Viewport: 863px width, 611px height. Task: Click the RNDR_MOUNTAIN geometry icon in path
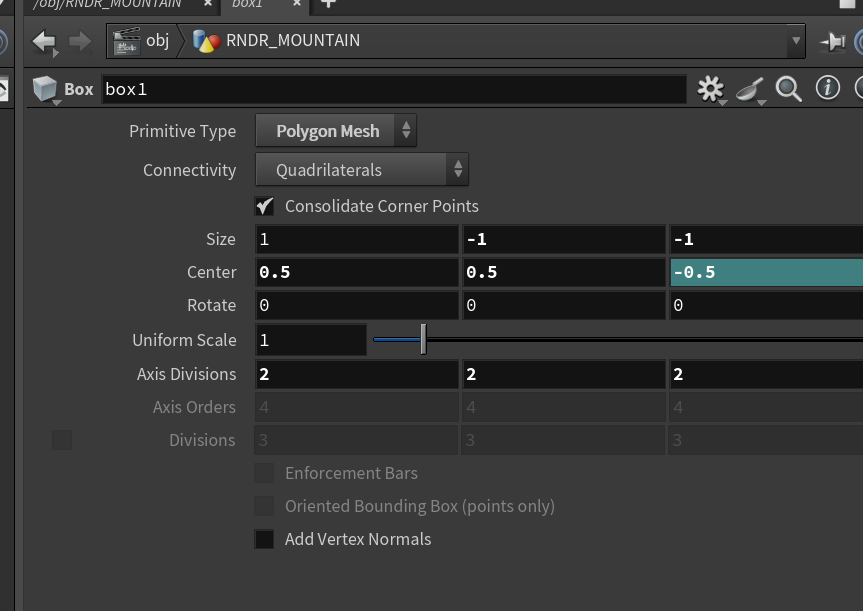206,41
